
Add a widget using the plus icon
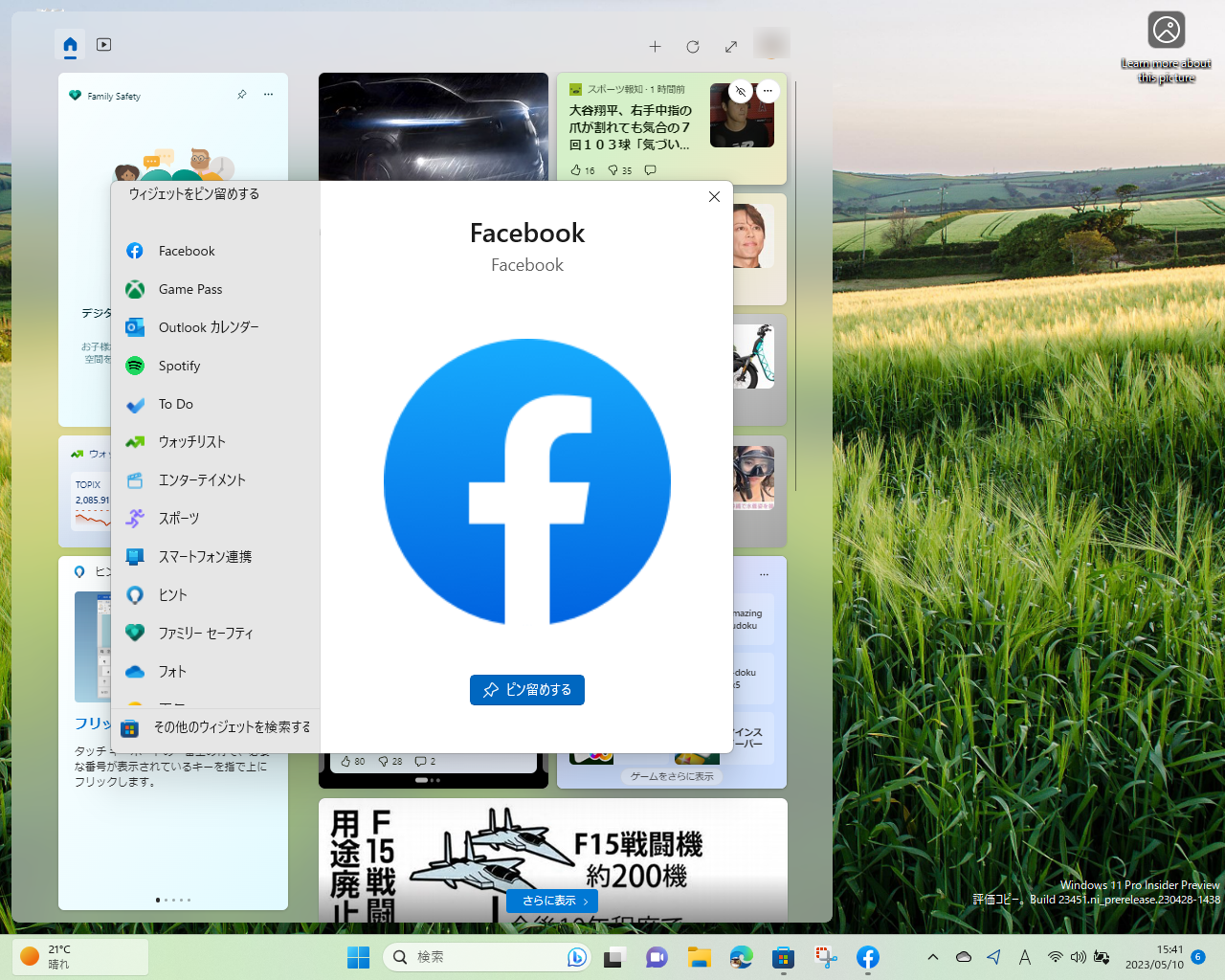(656, 46)
